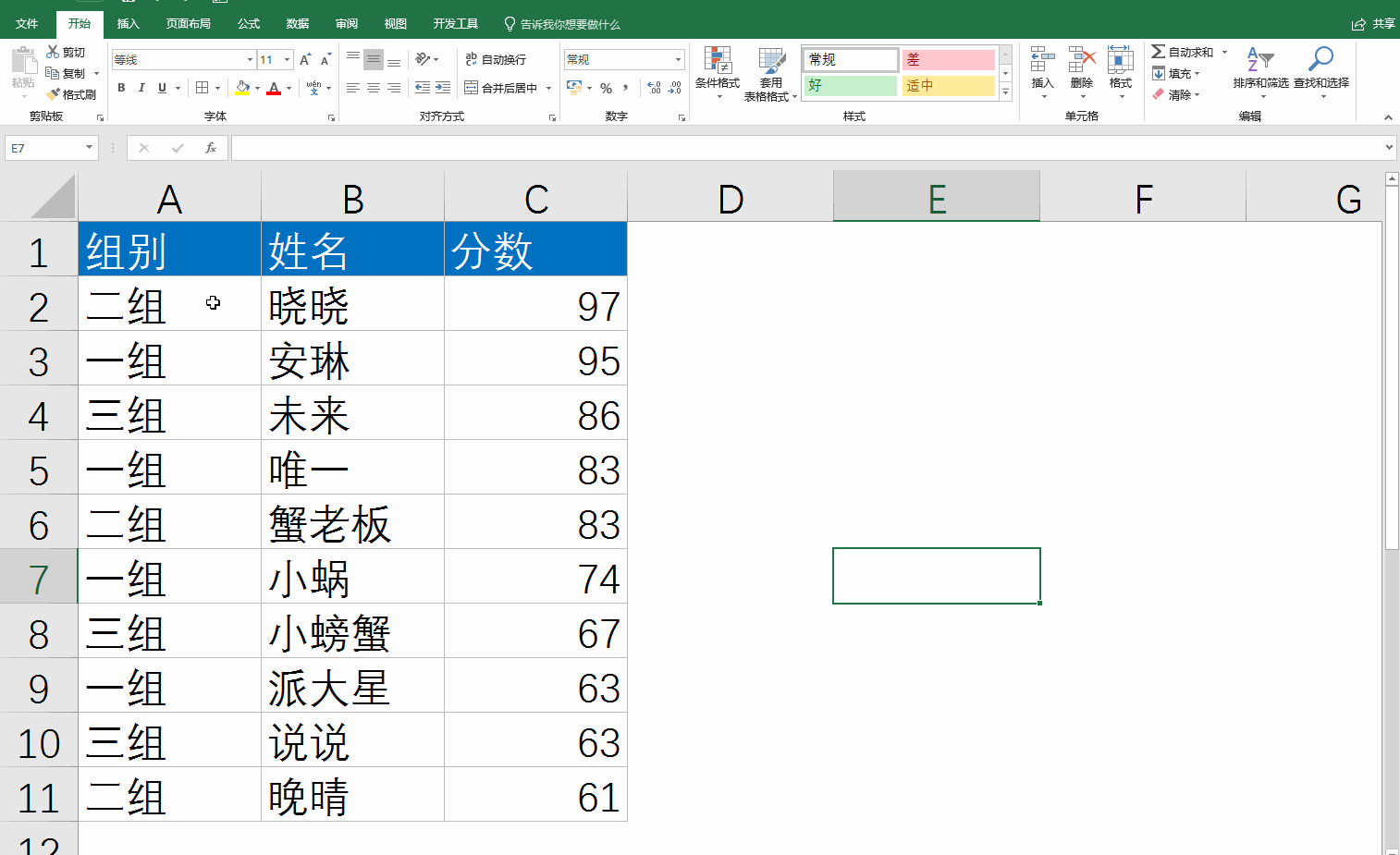
Task: Apply red font color with the A icon
Action: tap(274, 88)
